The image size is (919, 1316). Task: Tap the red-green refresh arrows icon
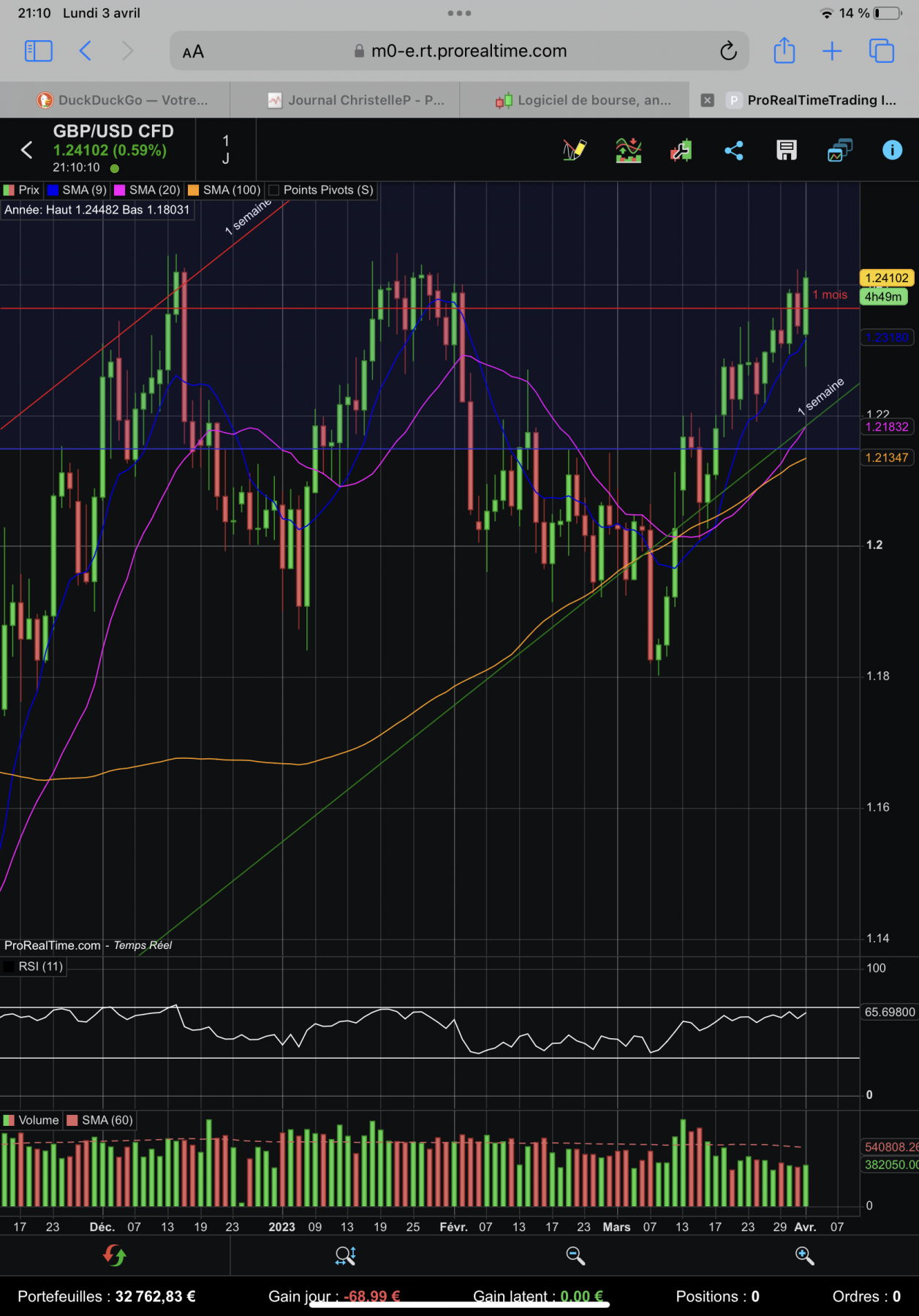(x=115, y=1255)
